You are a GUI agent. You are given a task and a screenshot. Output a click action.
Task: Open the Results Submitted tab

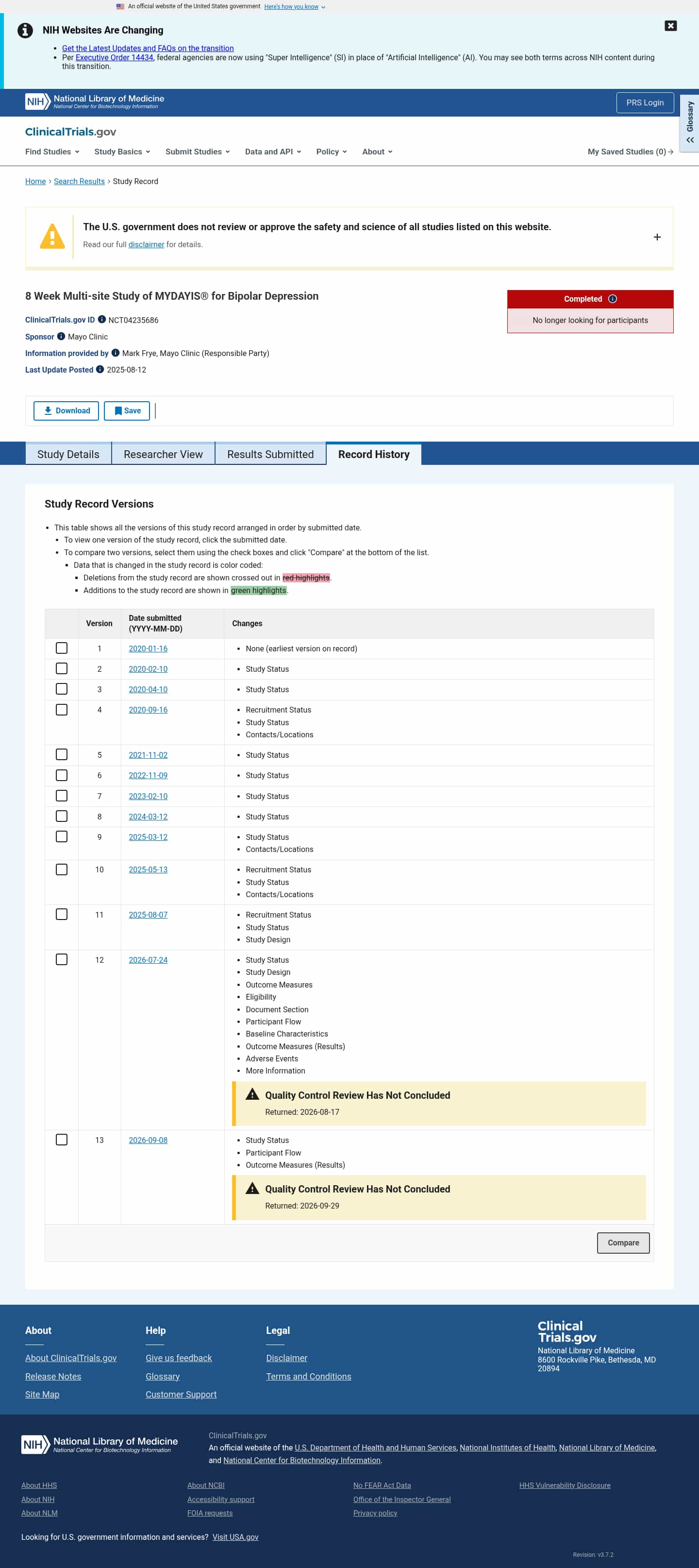point(270,454)
